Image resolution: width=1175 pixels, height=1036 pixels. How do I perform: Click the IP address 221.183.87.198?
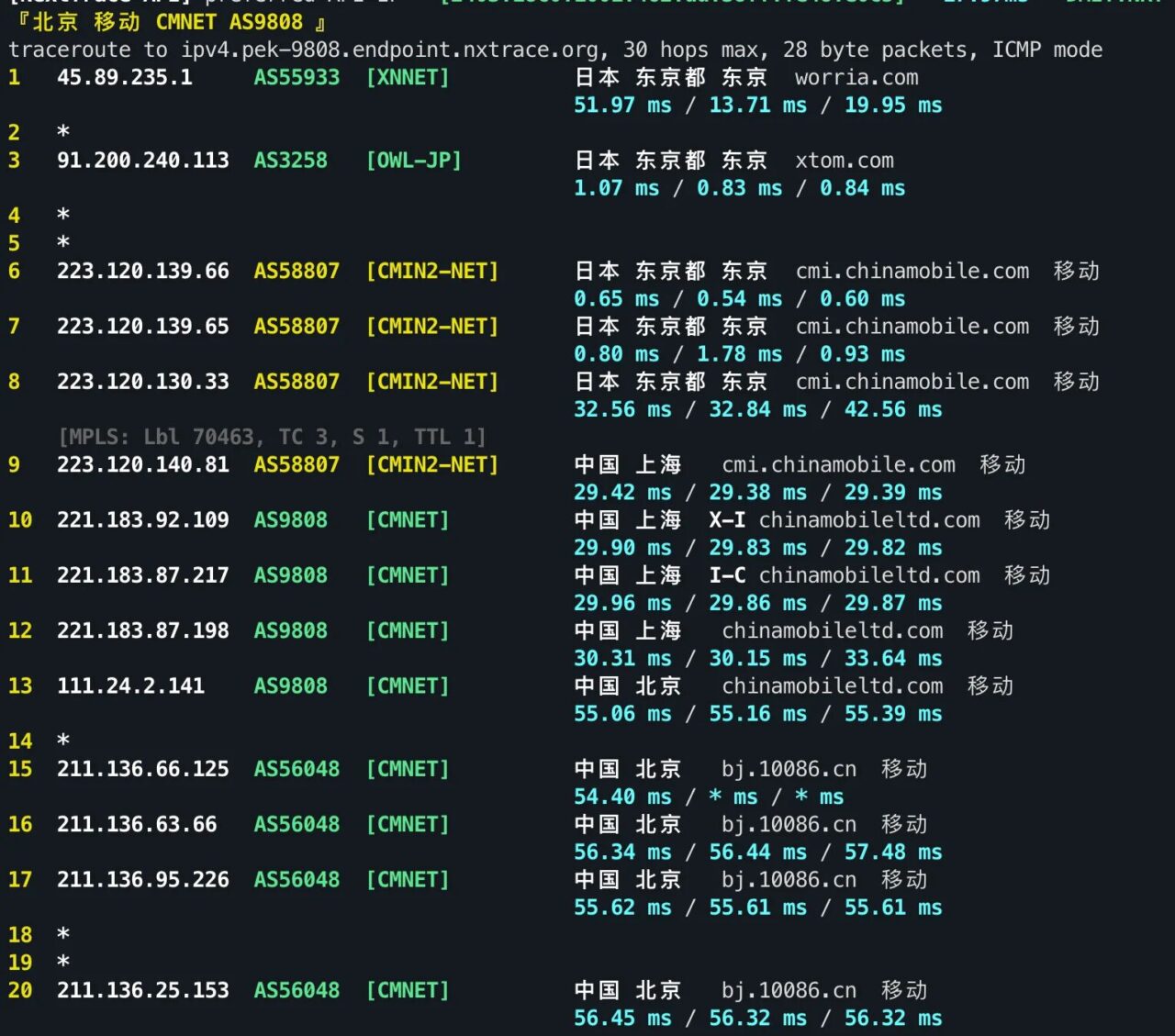(143, 630)
